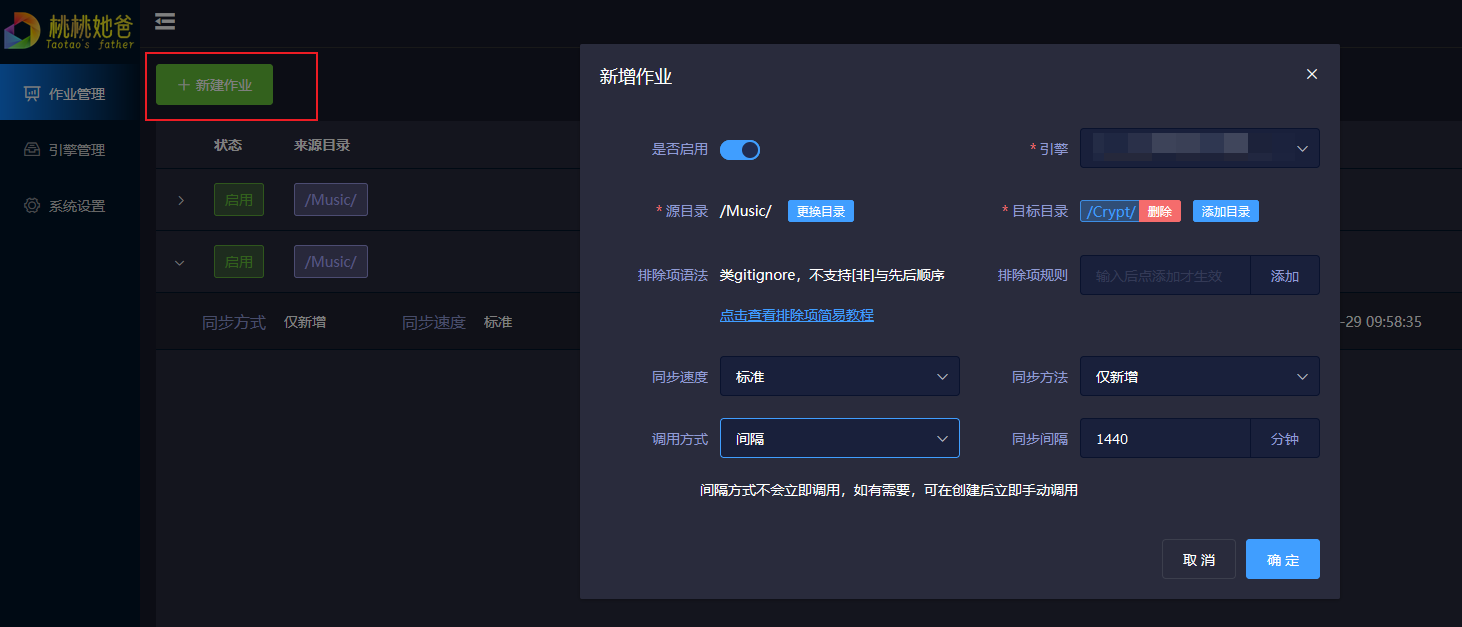Open the 同步方法 dropdown showing 仅新增
This screenshot has height=627, width=1462.
click(x=1199, y=377)
